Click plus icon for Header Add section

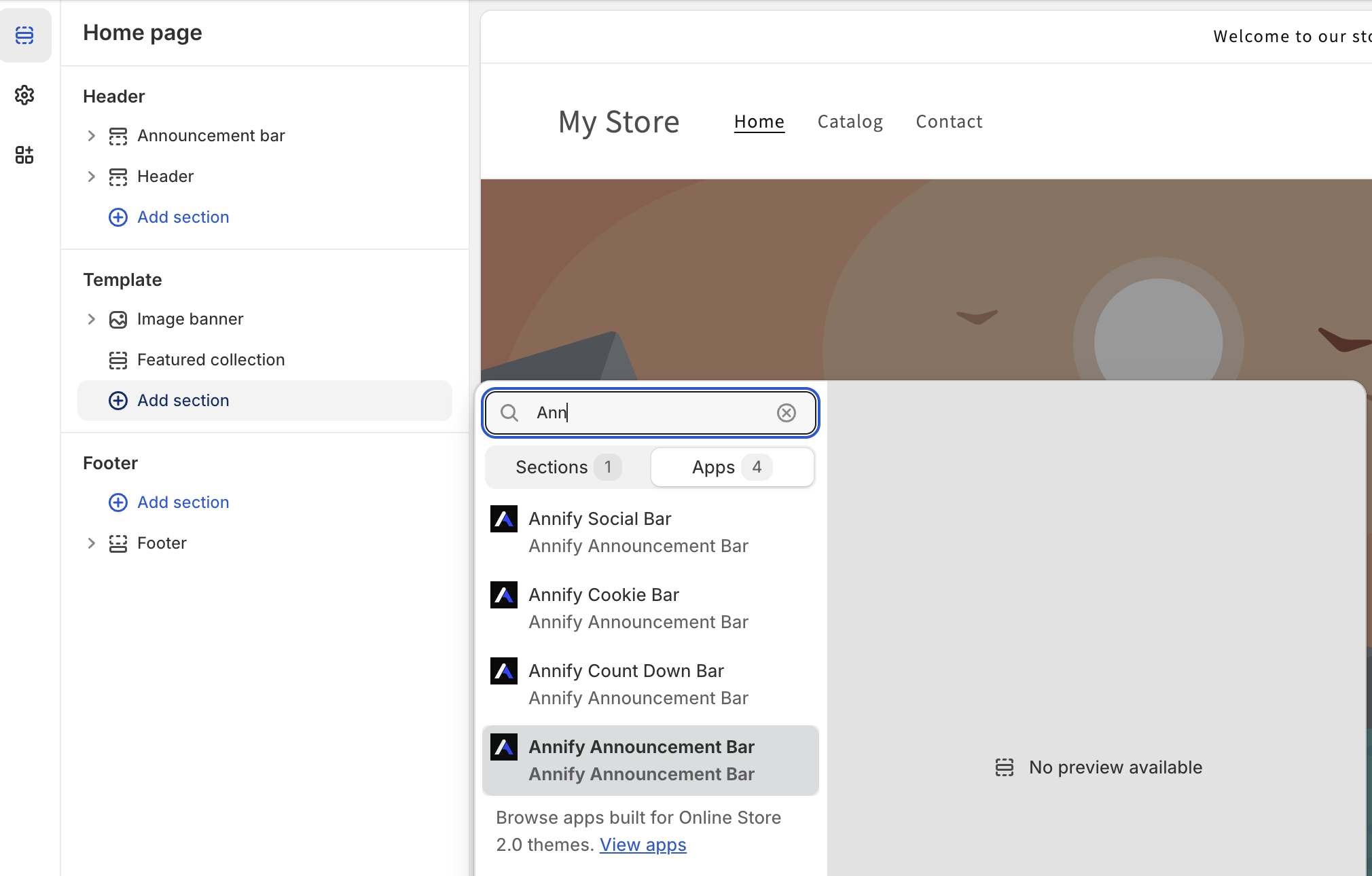118,217
